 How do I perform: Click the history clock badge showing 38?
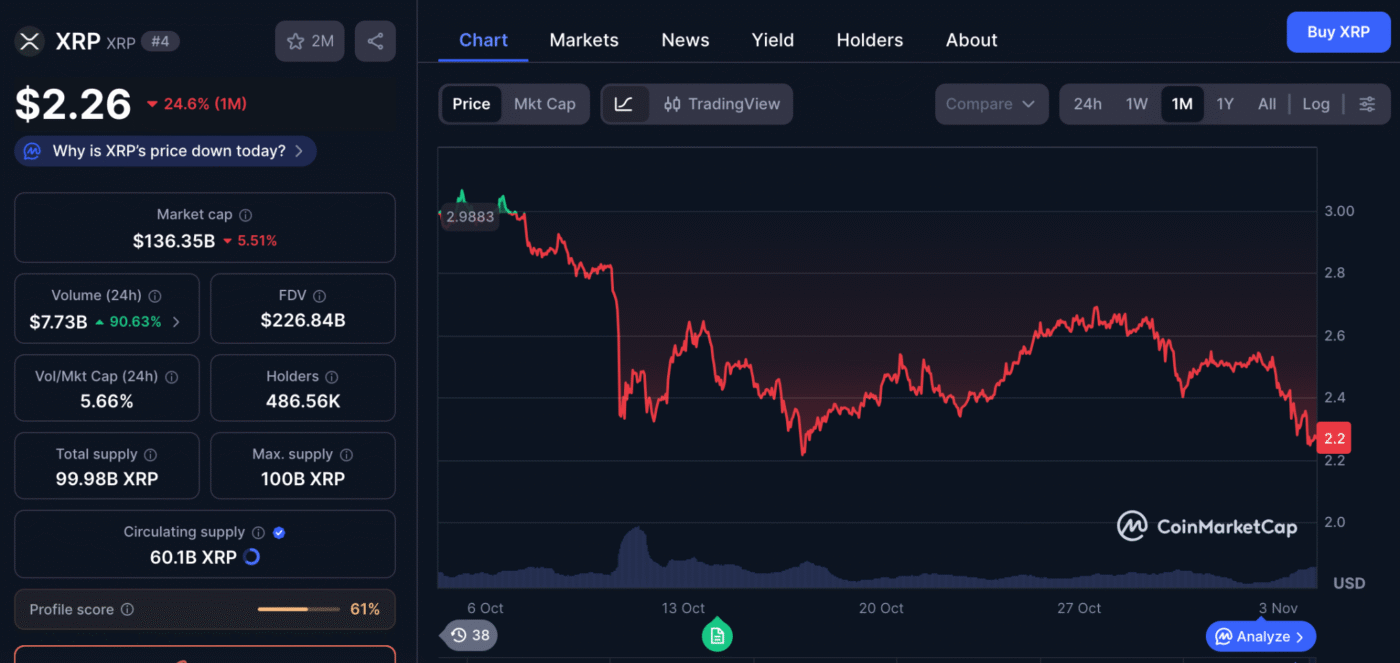470,635
